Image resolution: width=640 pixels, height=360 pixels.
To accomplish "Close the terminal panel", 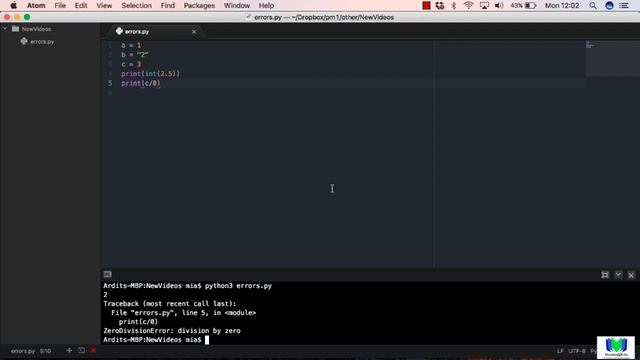I will (x=631, y=275).
